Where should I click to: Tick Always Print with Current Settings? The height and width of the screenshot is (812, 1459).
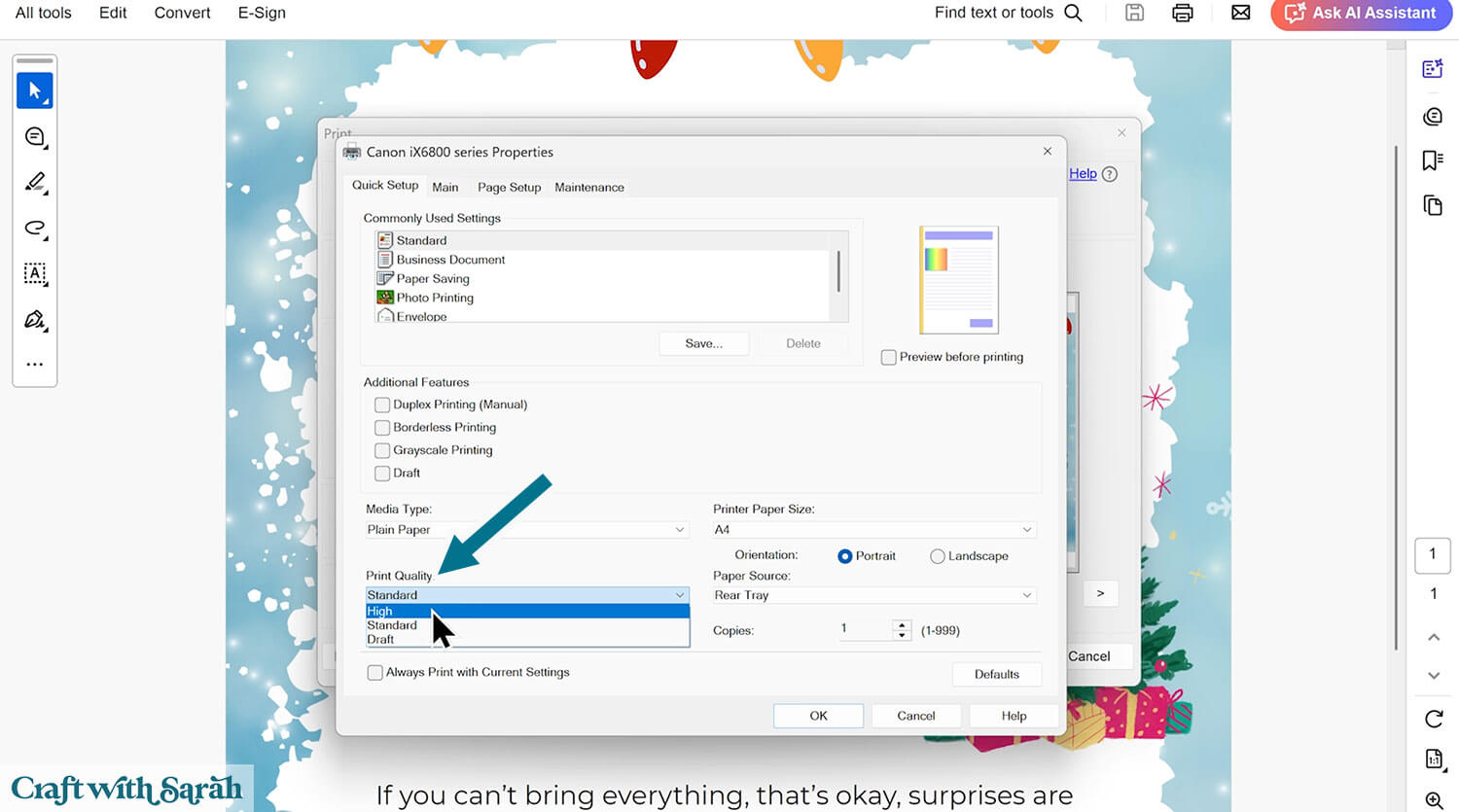pos(374,672)
